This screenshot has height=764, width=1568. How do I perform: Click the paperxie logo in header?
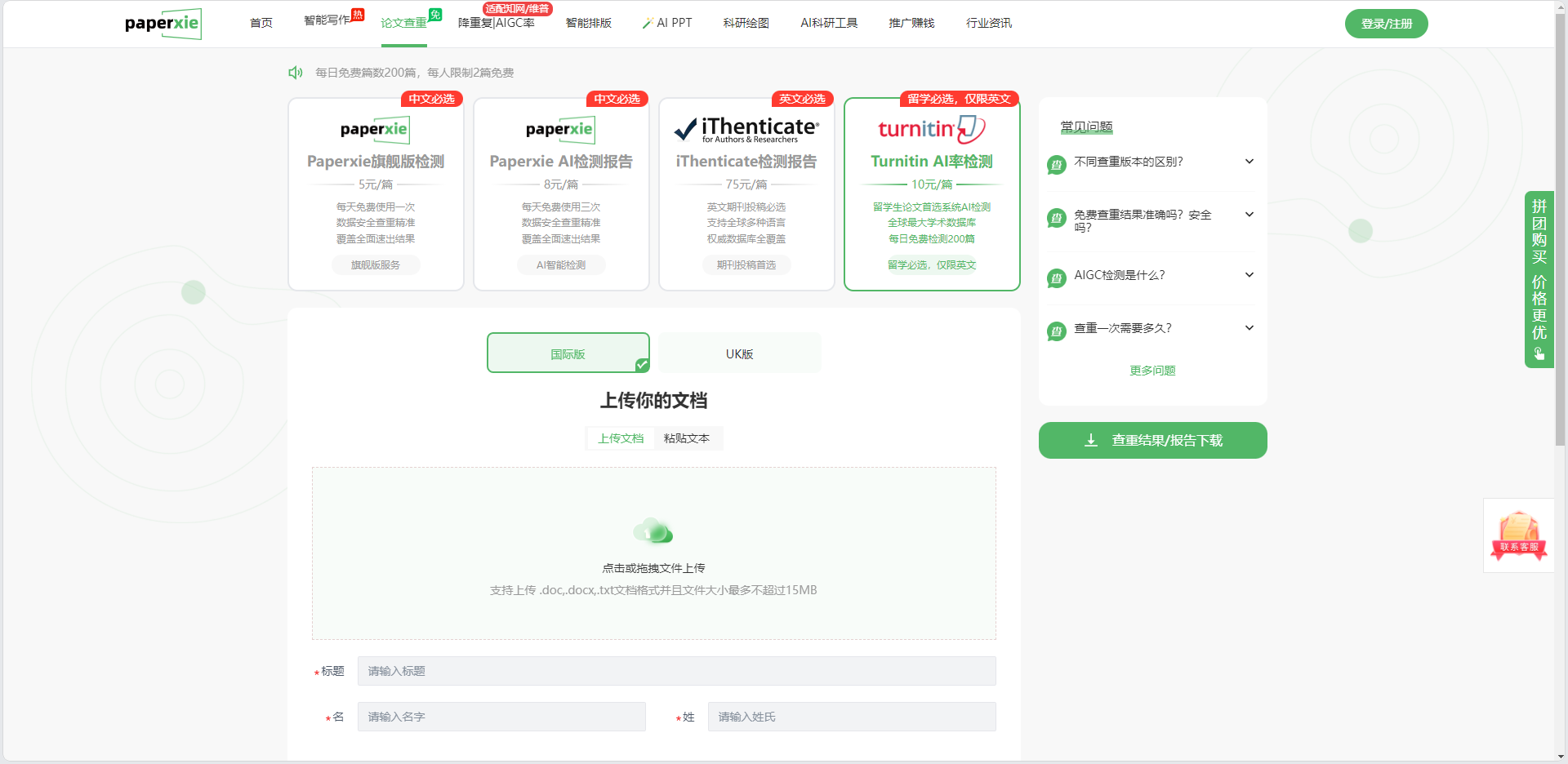point(163,24)
